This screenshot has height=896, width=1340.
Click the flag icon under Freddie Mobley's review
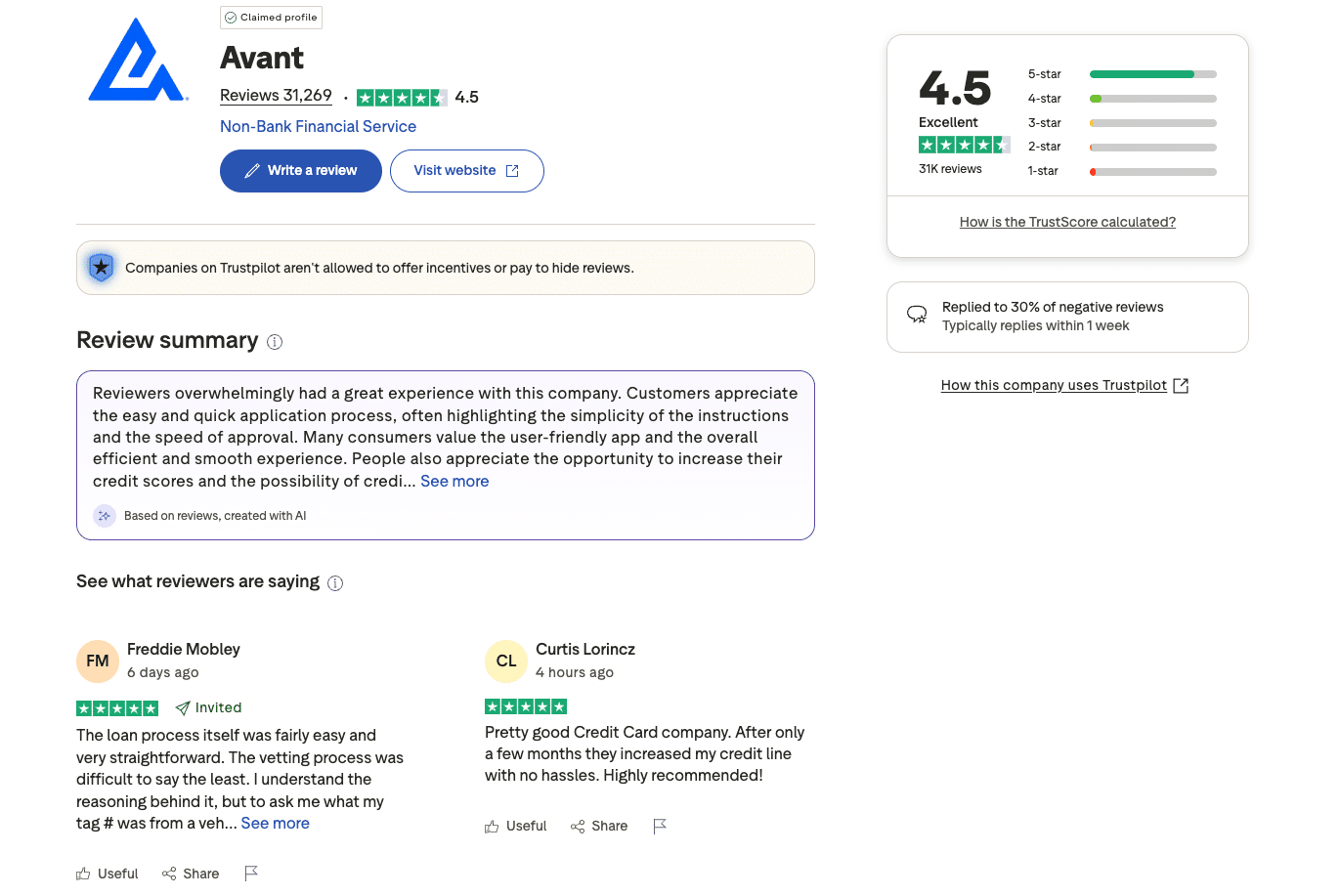(x=251, y=873)
